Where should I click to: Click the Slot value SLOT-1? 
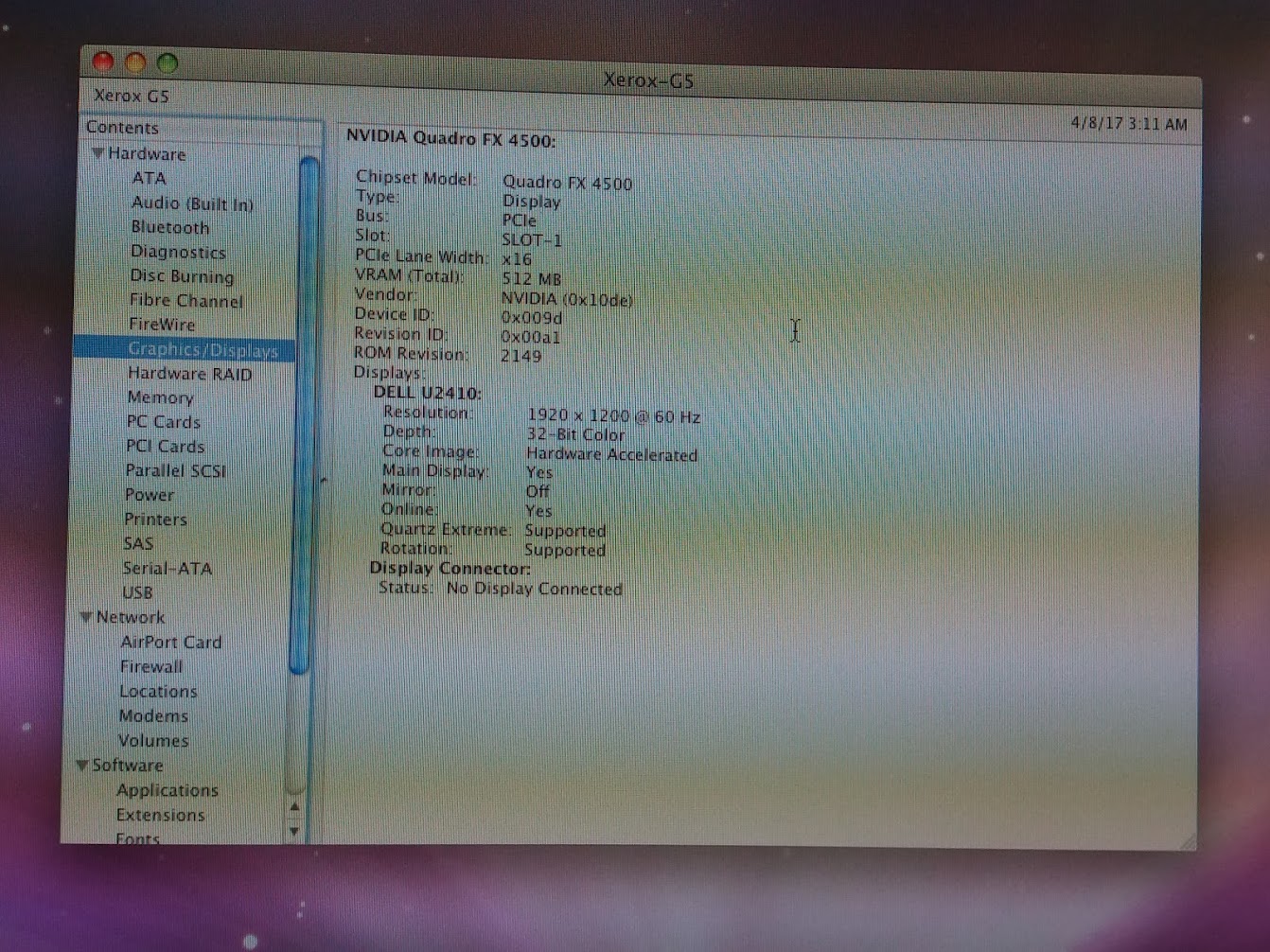point(531,240)
